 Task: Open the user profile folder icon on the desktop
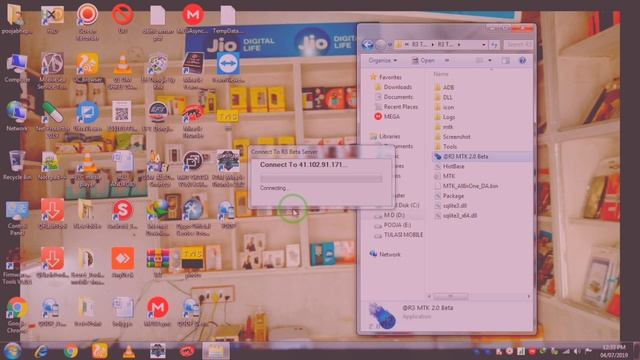coord(16,18)
